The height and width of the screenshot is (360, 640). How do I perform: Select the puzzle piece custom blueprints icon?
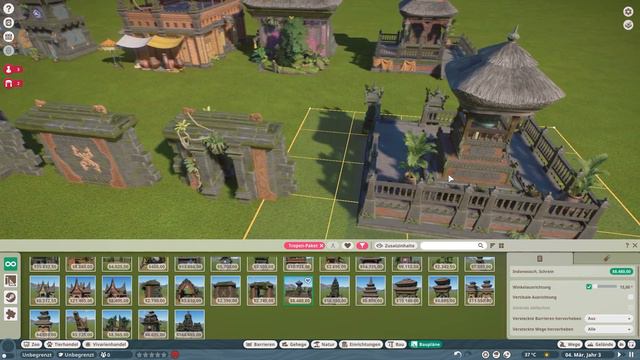click(11, 314)
